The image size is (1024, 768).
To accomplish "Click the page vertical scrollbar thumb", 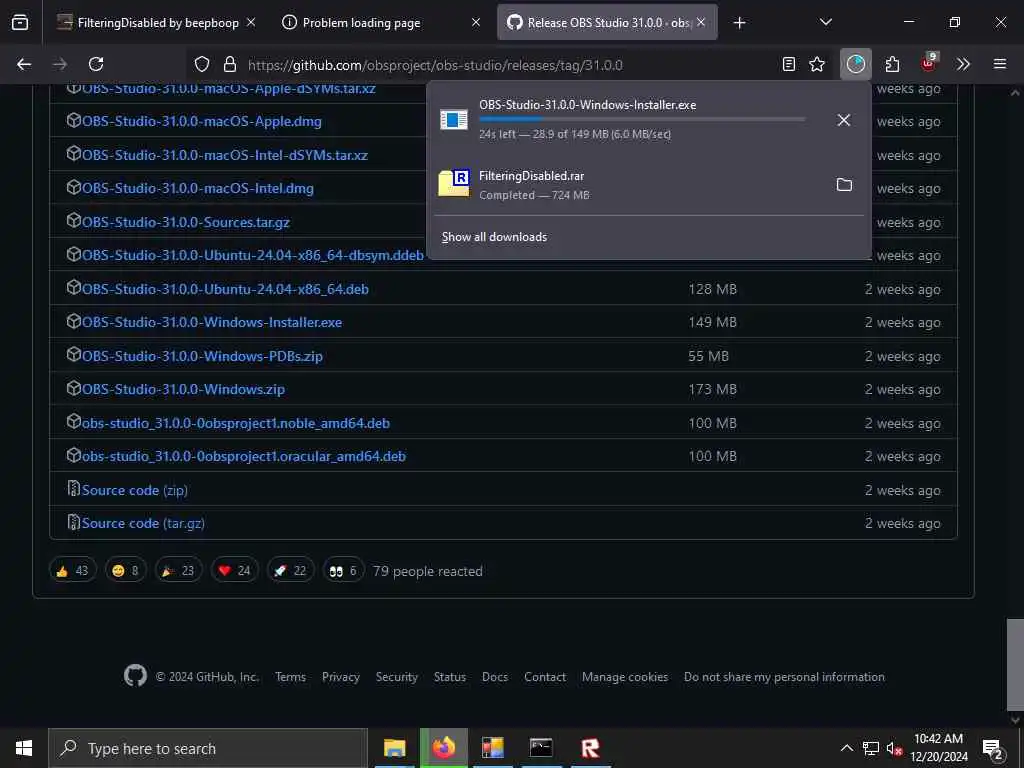I will pos(1015,664).
